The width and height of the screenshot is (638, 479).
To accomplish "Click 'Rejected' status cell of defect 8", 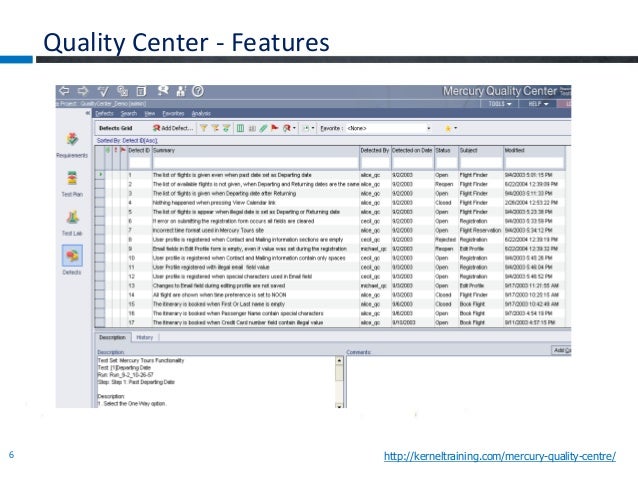I will point(446,240).
